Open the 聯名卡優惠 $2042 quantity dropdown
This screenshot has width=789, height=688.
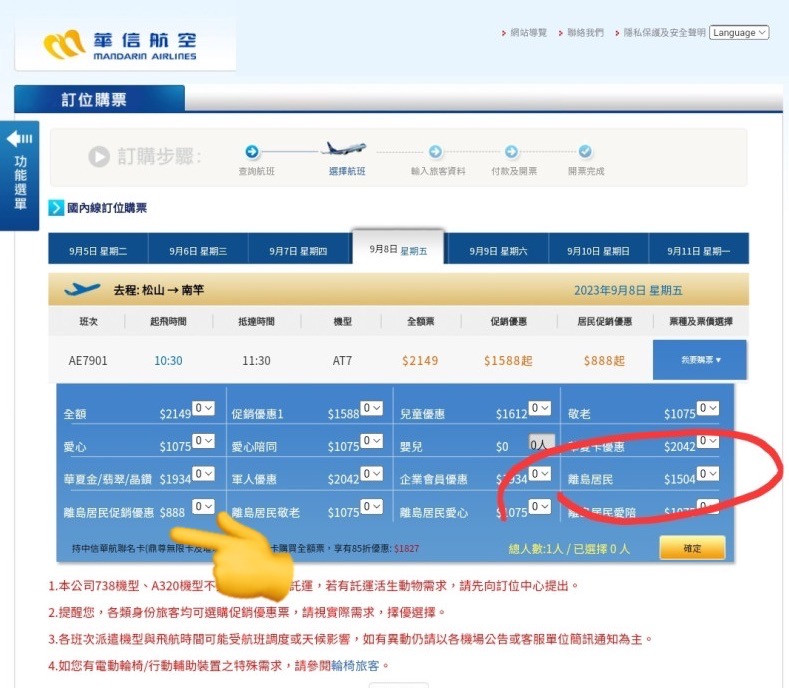[708, 441]
